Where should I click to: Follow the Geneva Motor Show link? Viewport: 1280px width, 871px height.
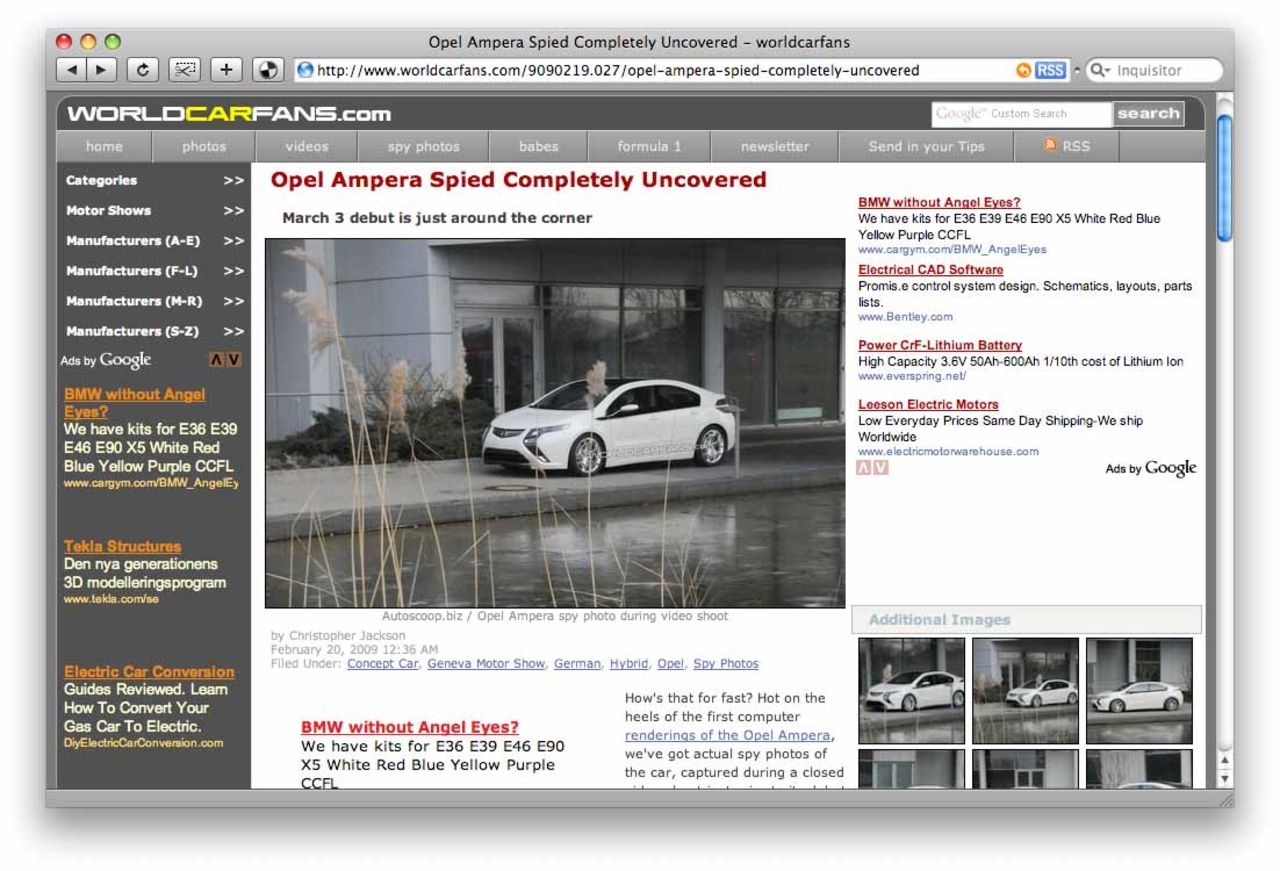tap(486, 663)
